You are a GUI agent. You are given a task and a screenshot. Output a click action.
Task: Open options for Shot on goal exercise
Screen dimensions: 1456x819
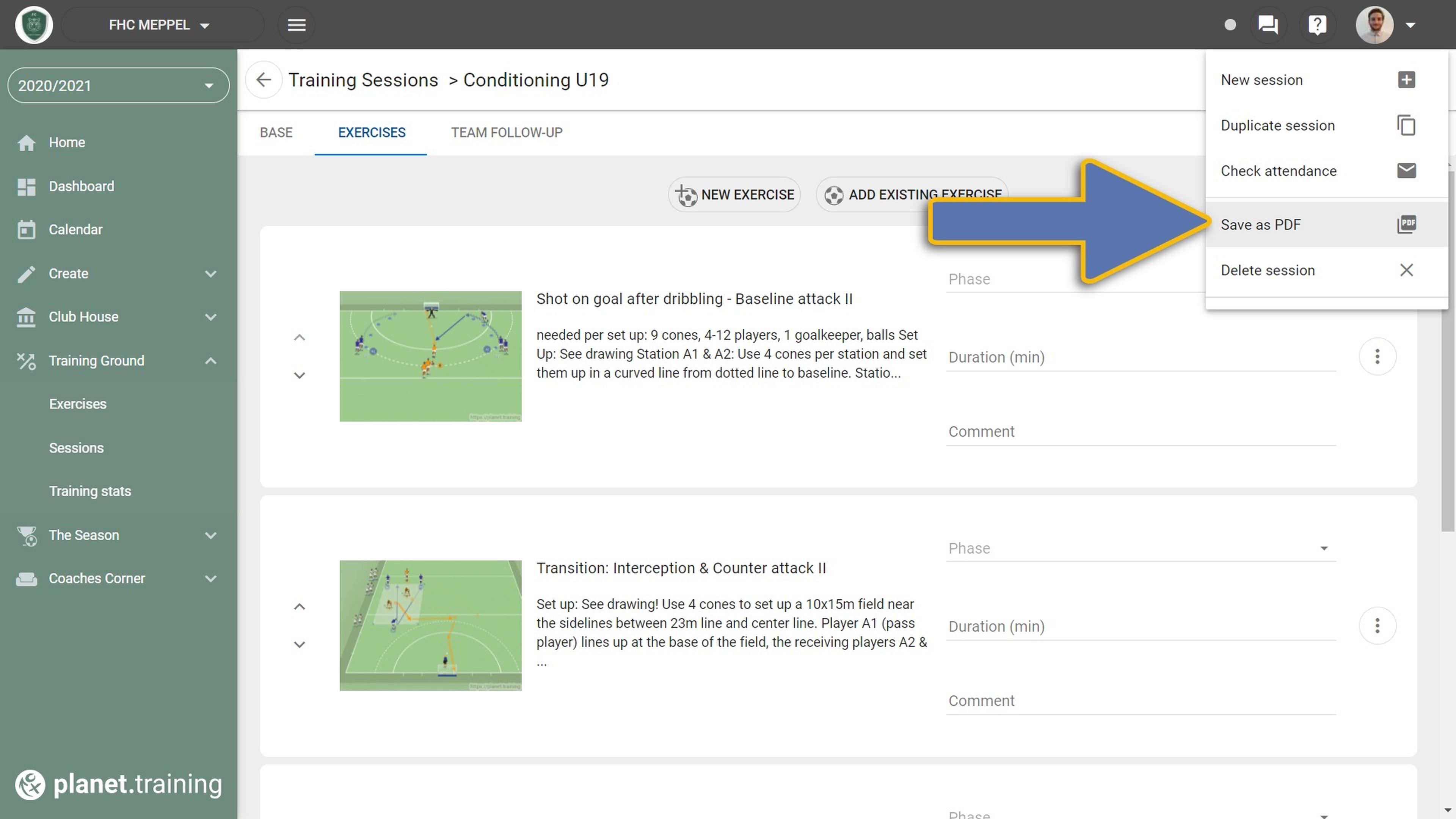coord(1378,357)
